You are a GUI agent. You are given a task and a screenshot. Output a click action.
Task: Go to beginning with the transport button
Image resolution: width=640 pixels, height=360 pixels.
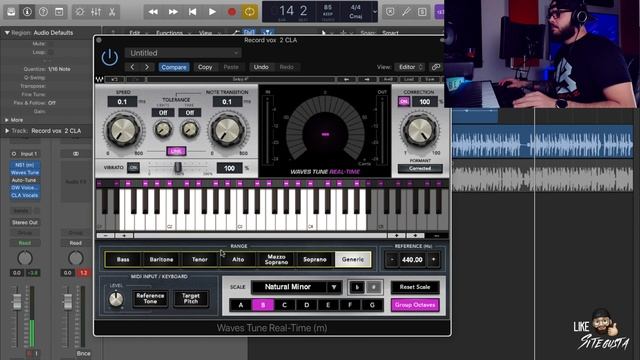[192, 12]
